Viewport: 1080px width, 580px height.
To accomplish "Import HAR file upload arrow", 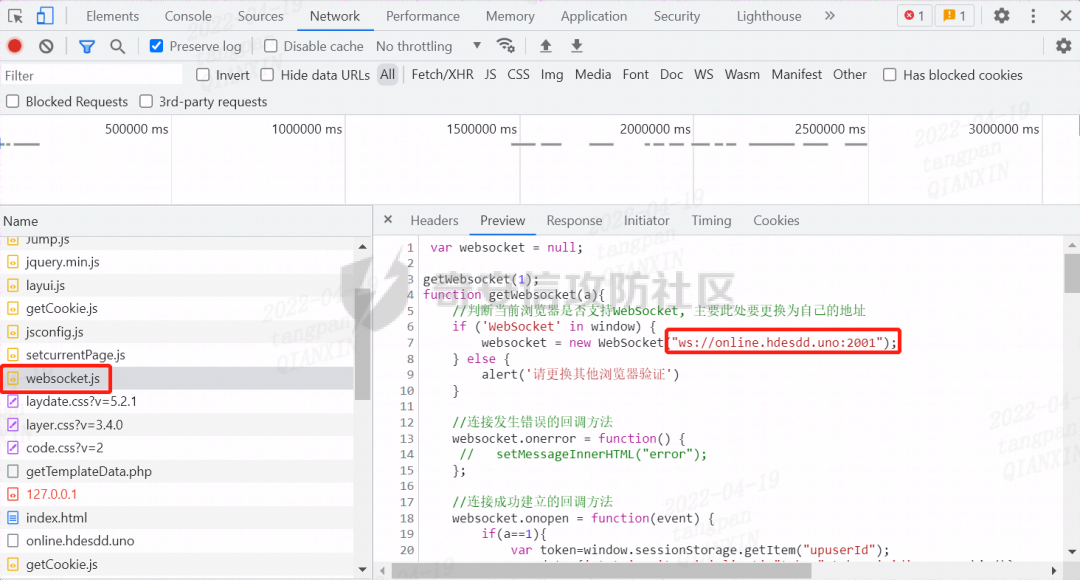I will tap(546, 46).
